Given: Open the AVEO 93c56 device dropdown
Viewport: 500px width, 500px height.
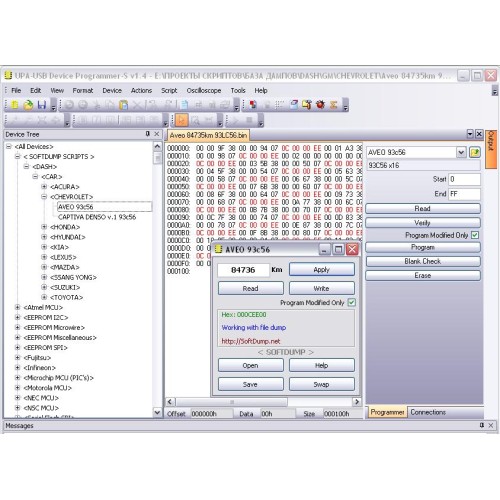Looking at the screenshot, I should click(x=461, y=152).
